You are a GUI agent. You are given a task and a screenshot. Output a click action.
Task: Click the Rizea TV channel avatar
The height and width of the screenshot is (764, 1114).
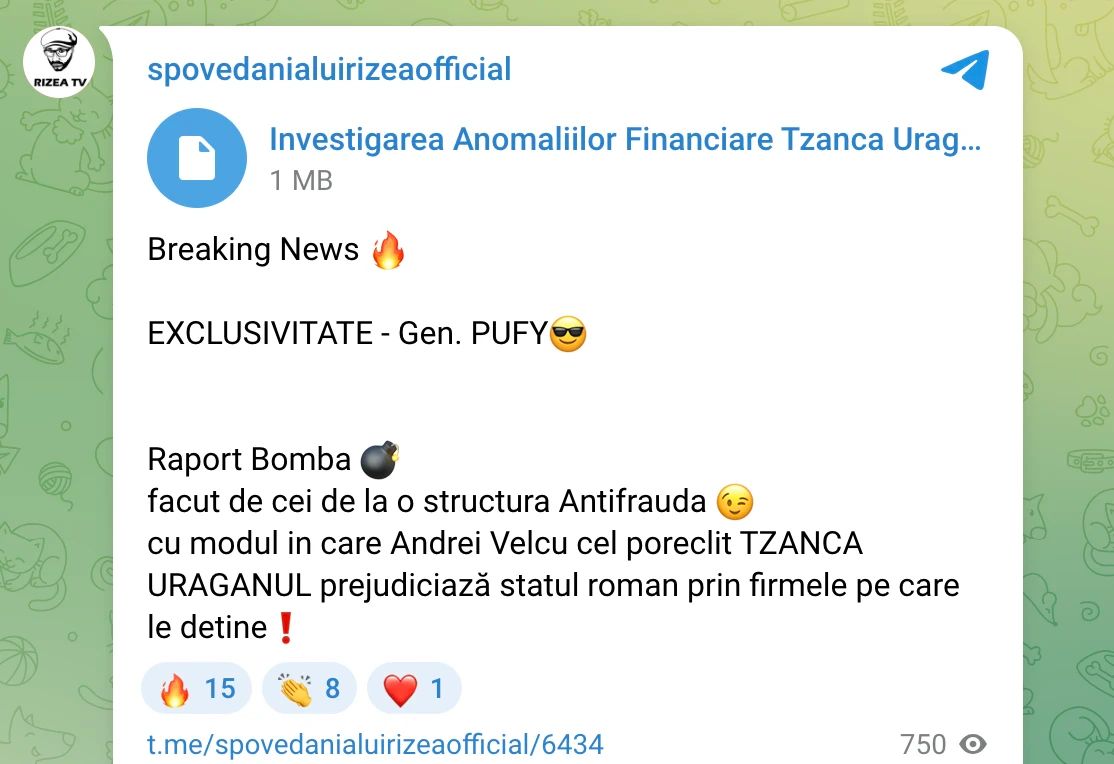point(59,62)
